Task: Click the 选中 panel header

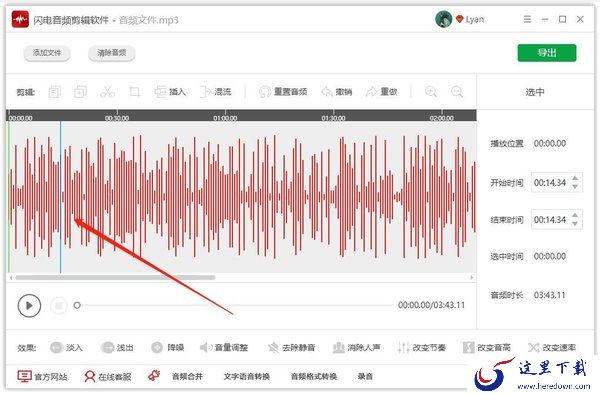Action: coord(535,92)
